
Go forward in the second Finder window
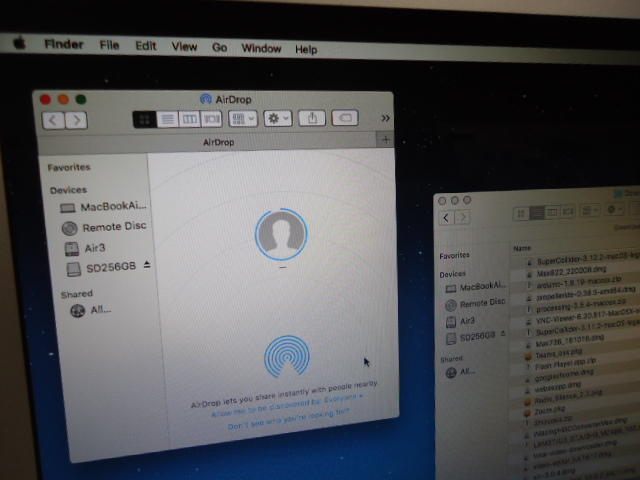click(x=462, y=217)
